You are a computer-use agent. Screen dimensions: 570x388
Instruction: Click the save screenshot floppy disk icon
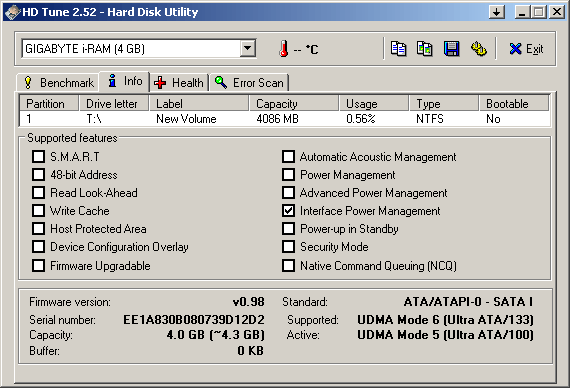pos(451,48)
